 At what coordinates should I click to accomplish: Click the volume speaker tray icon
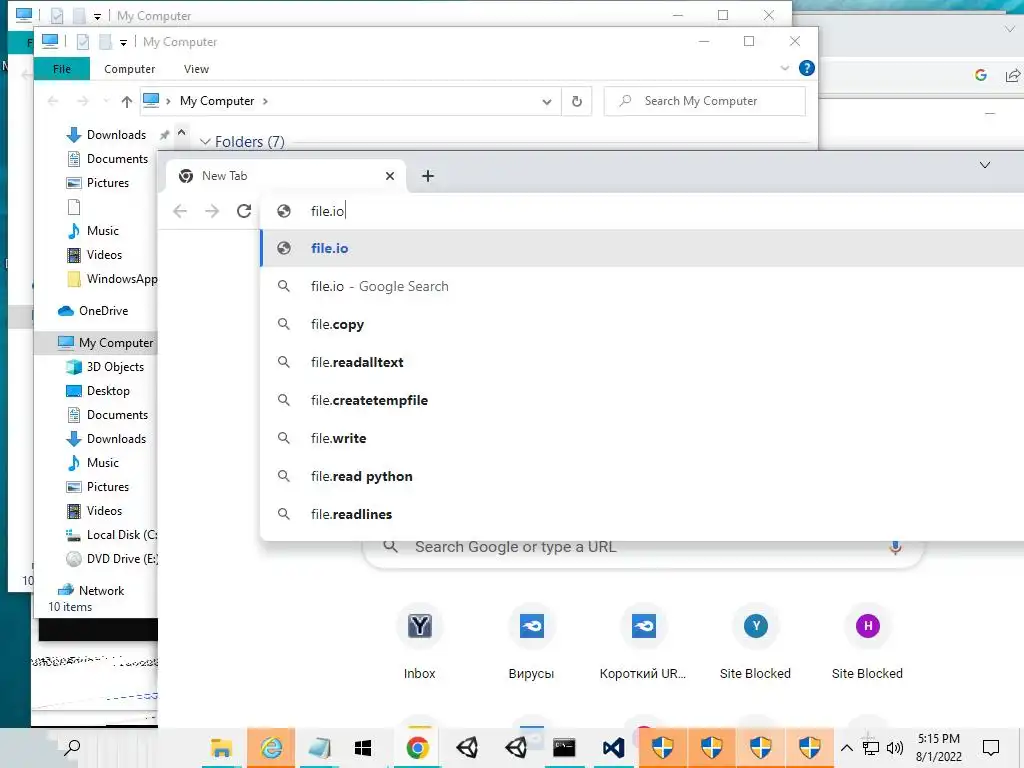[895, 748]
